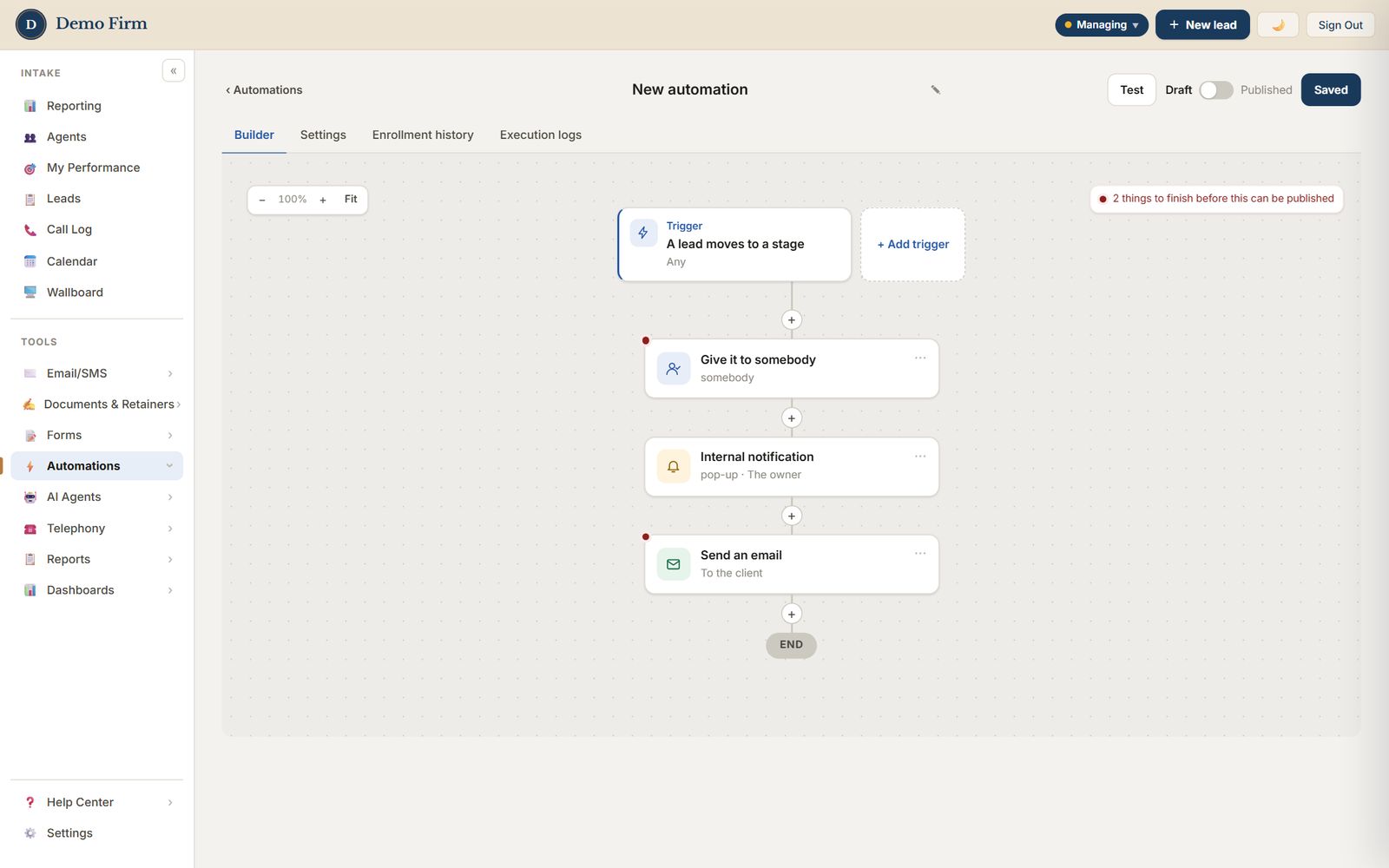Expand Documents & Retainers submenu
Image resolution: width=1389 pixels, height=868 pixels.
[179, 404]
